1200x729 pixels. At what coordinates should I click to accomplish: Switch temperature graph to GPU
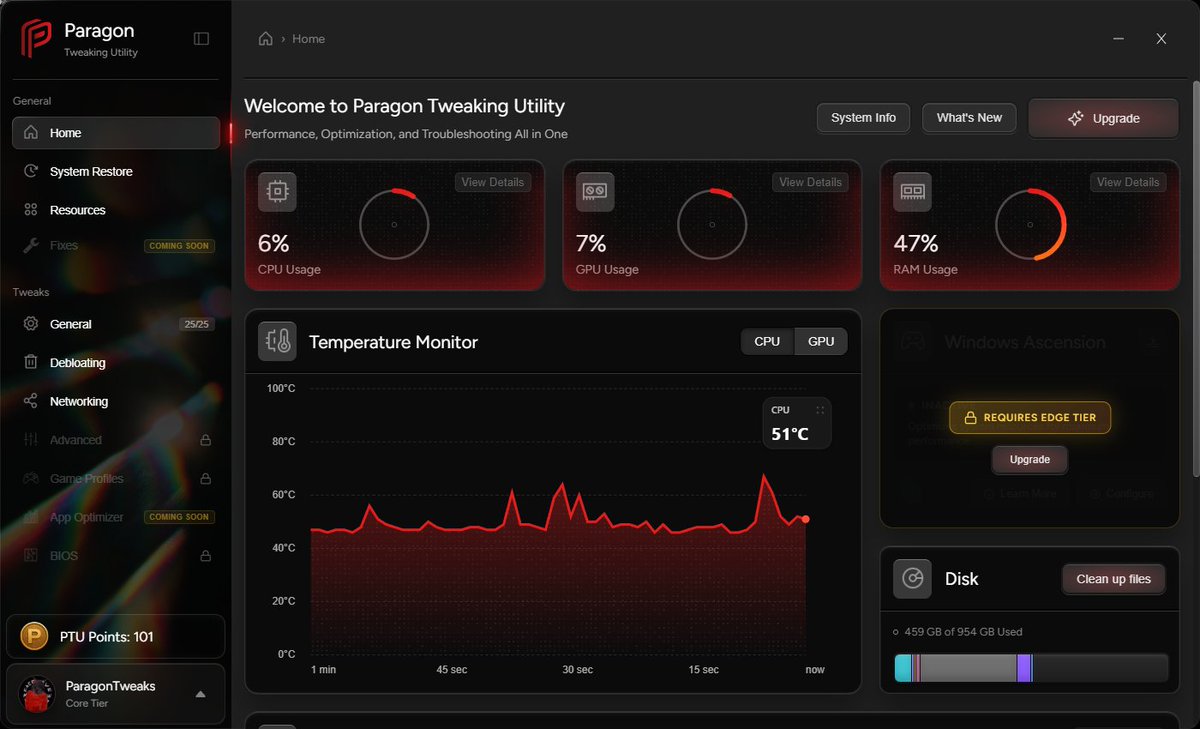click(821, 341)
